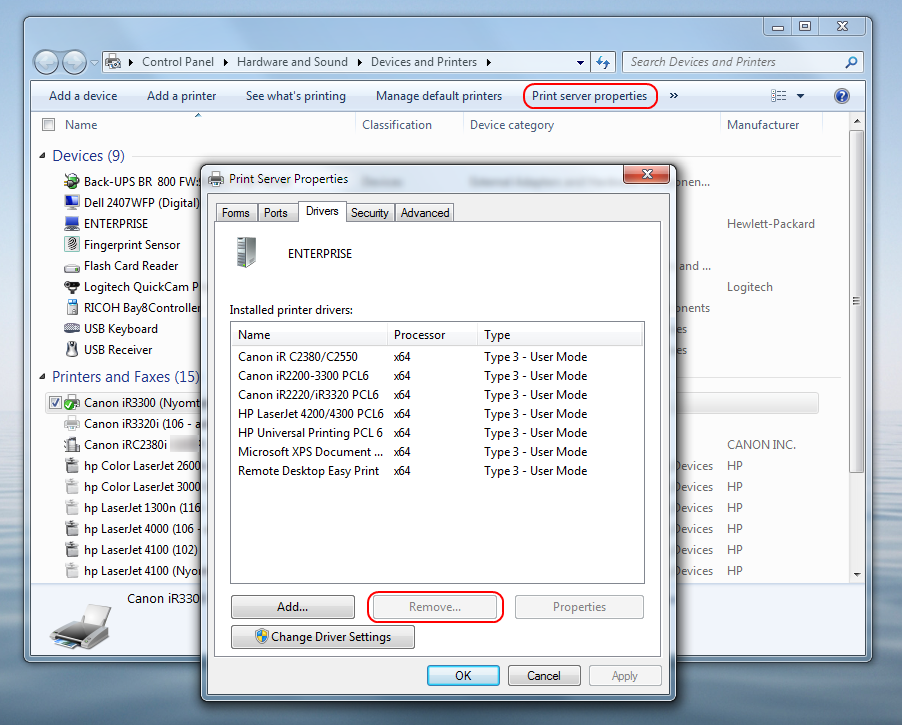Screen dimensions: 902x725
Task: Click the refresh icon beside address bar
Action: point(603,62)
